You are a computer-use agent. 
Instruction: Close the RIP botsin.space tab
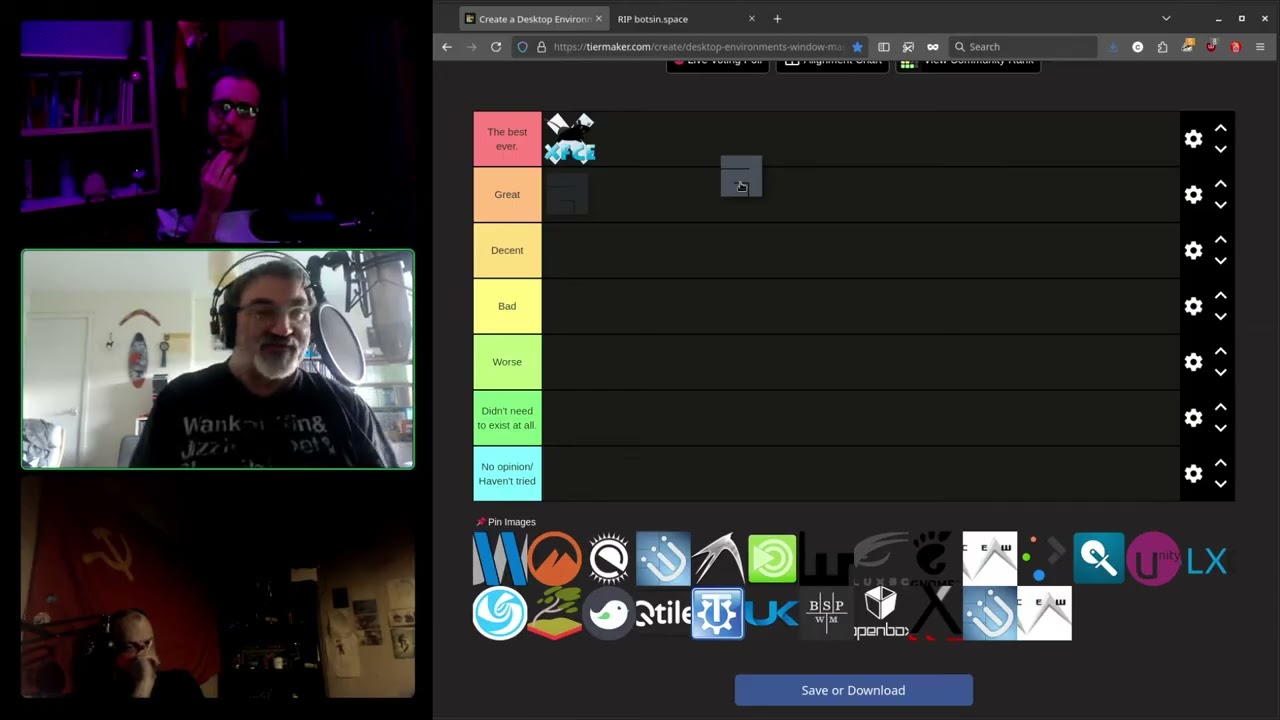(752, 19)
